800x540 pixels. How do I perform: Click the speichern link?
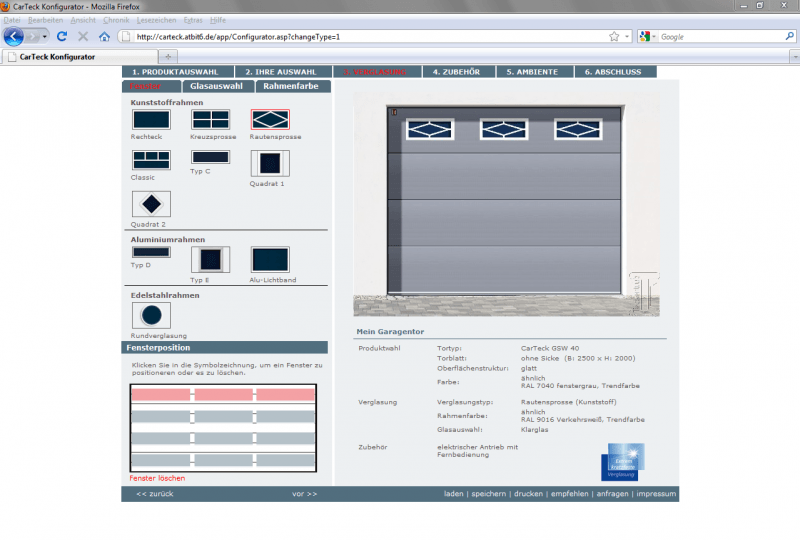488,494
